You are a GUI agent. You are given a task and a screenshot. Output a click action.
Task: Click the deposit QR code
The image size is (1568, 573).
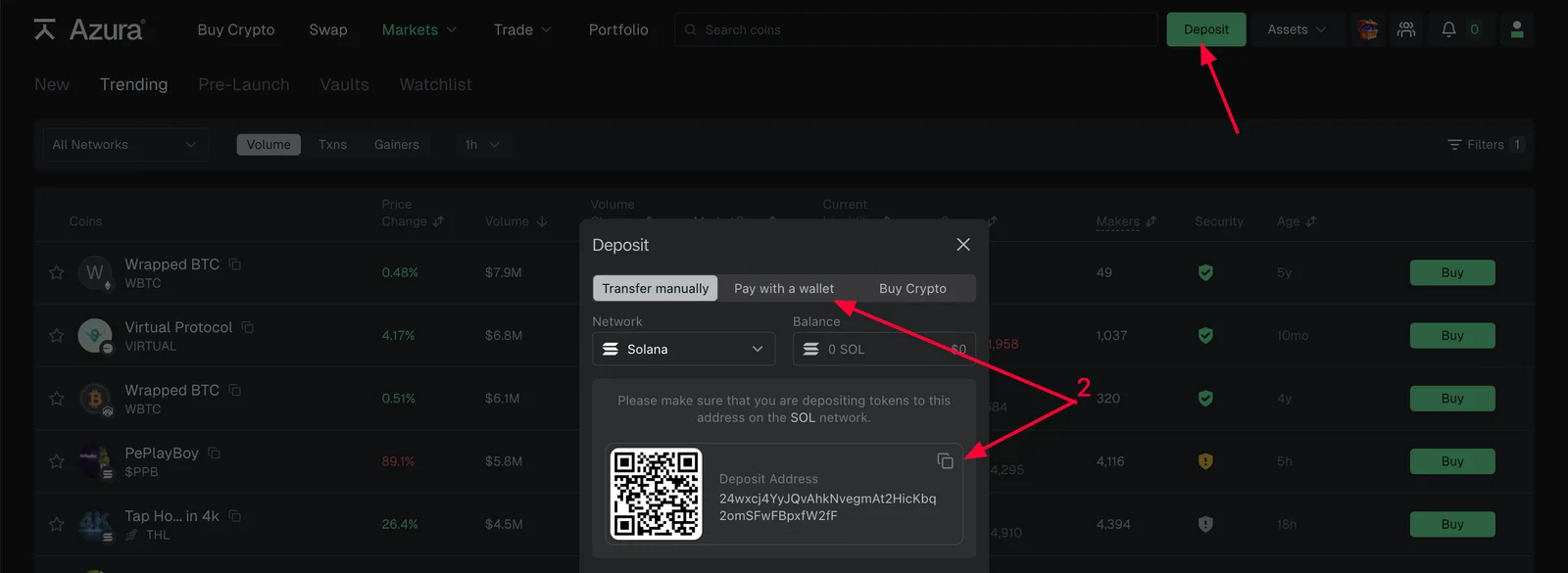pos(657,494)
